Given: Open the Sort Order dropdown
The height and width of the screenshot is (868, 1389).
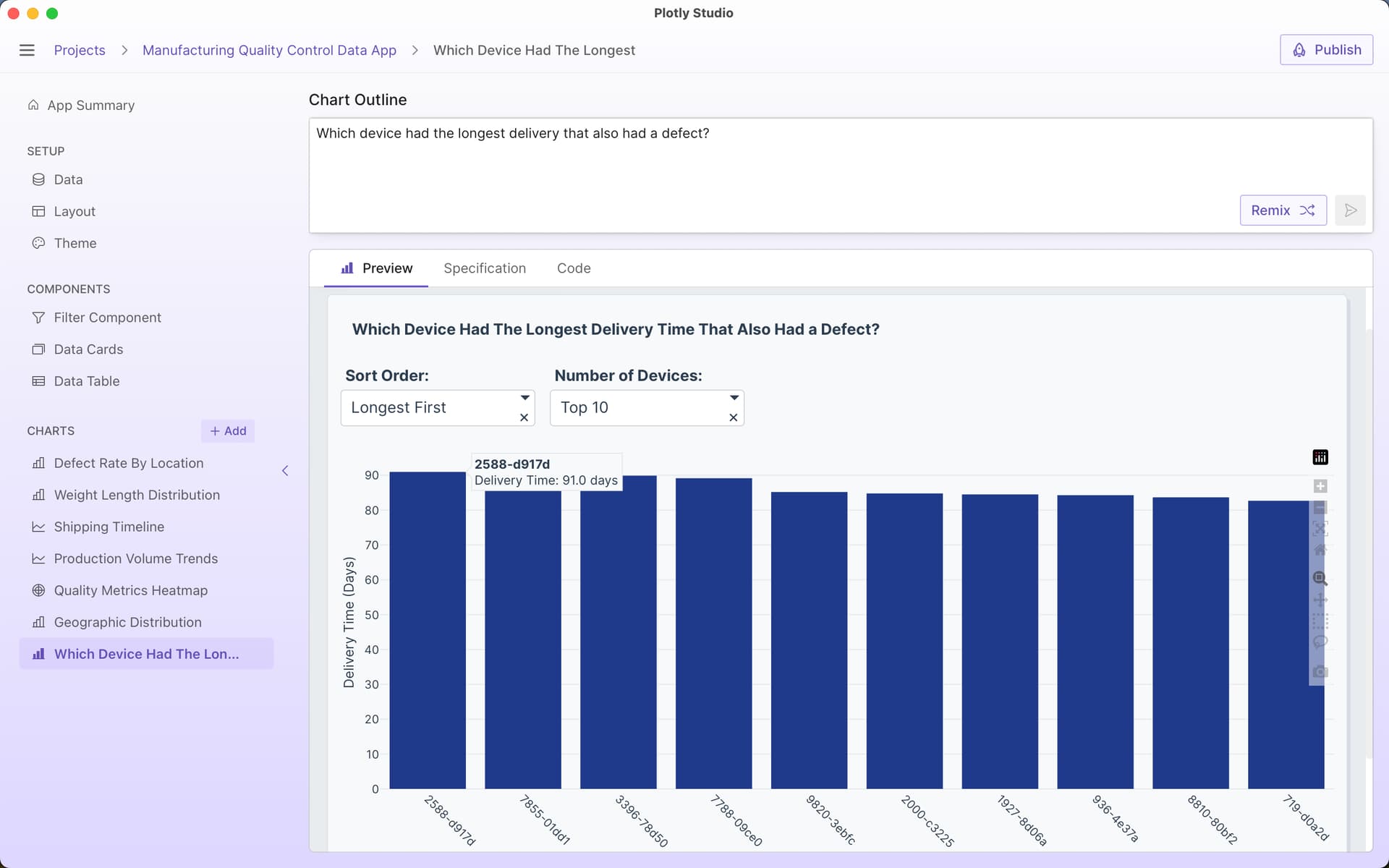Looking at the screenshot, I should 524,398.
